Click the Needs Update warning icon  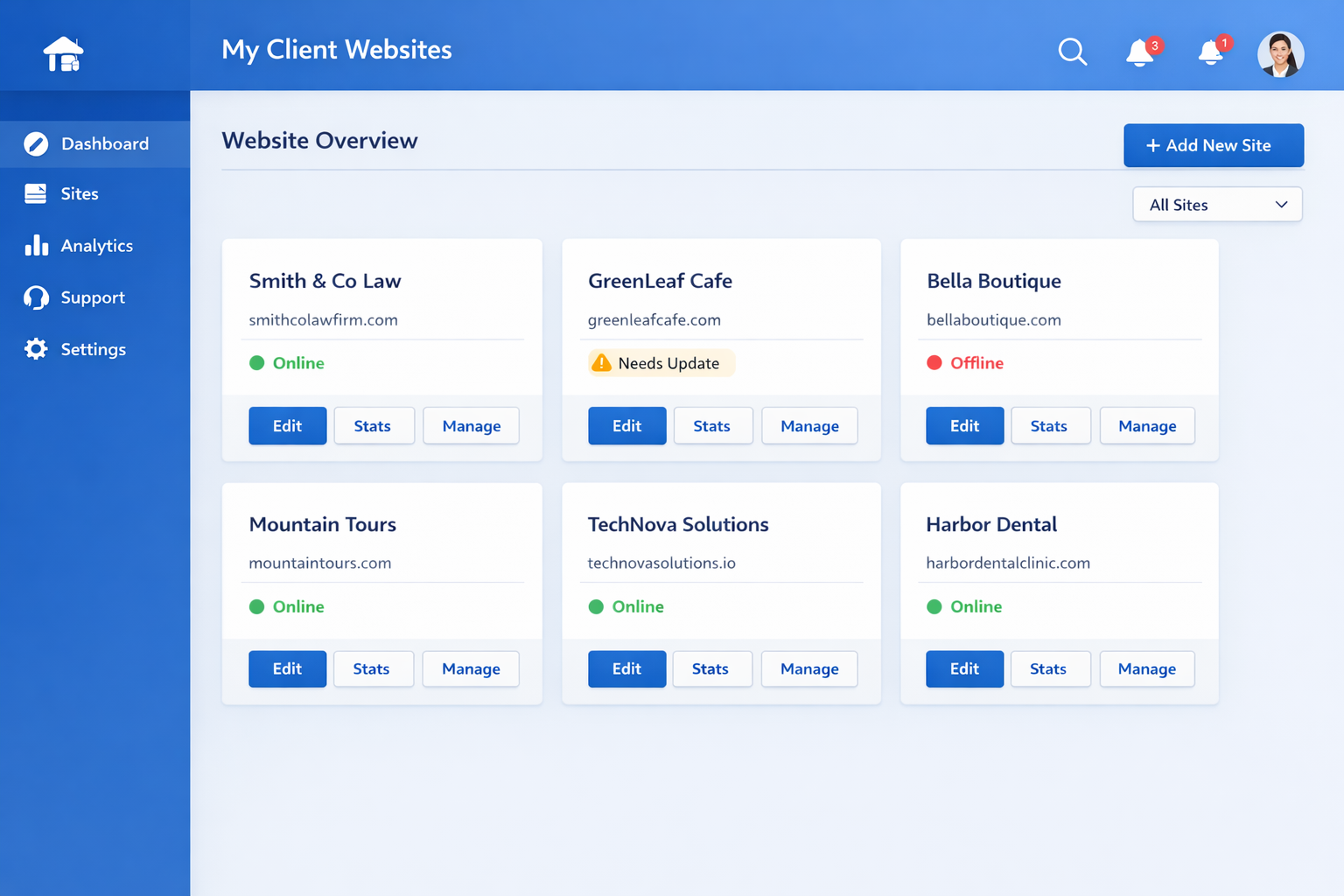click(x=601, y=362)
